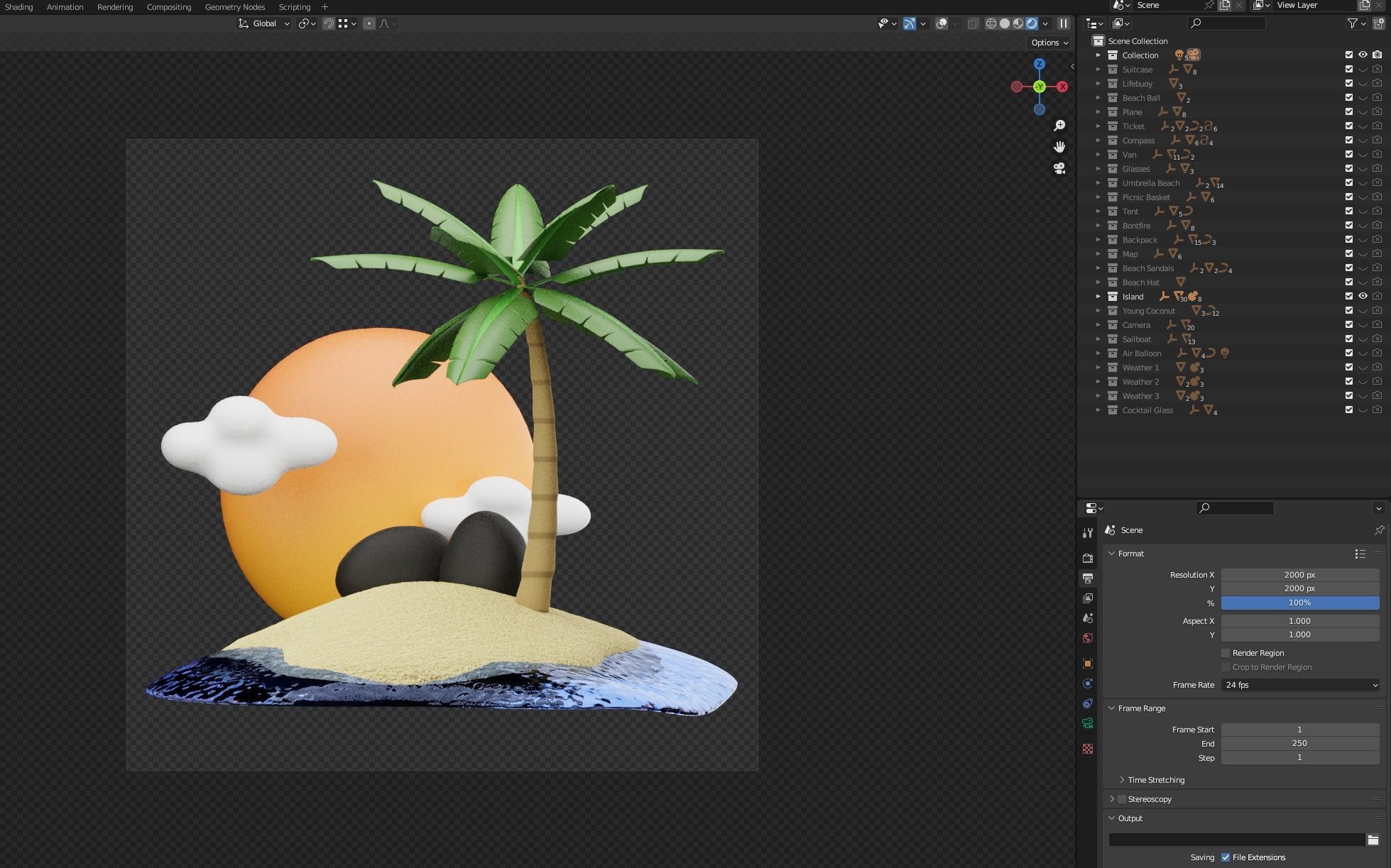The height and width of the screenshot is (868, 1391).
Task: Expand the Umbrella Beach collection
Action: [x=1099, y=183]
